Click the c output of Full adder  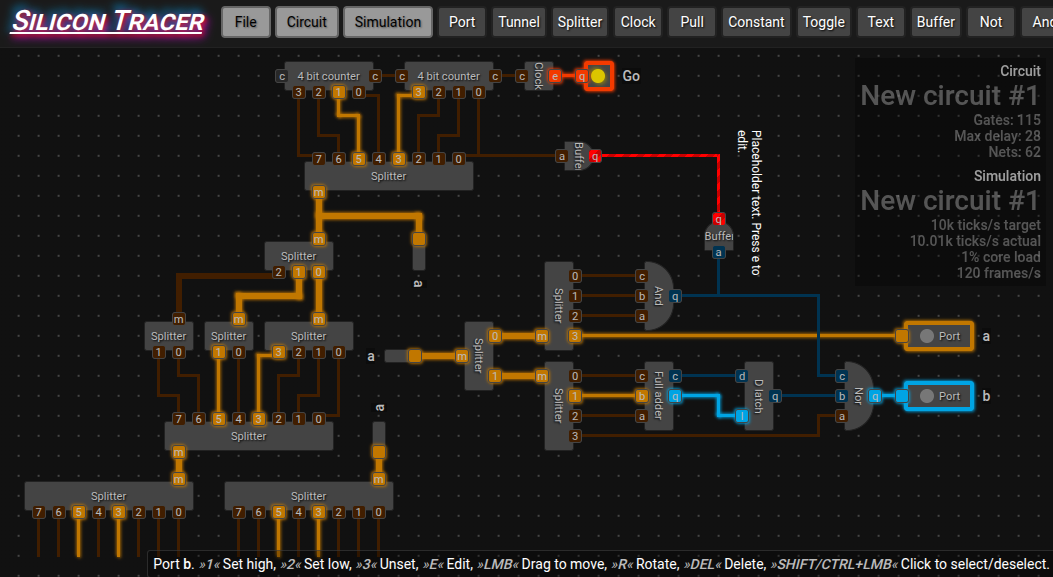[x=675, y=376]
